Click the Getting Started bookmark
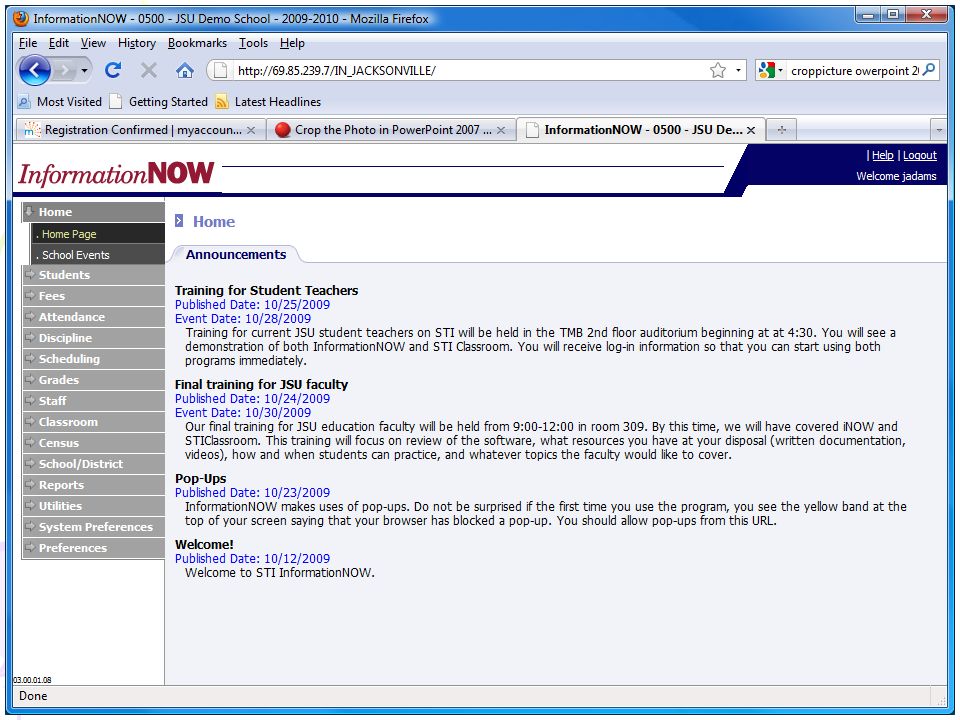The image size is (960, 720). [x=159, y=102]
